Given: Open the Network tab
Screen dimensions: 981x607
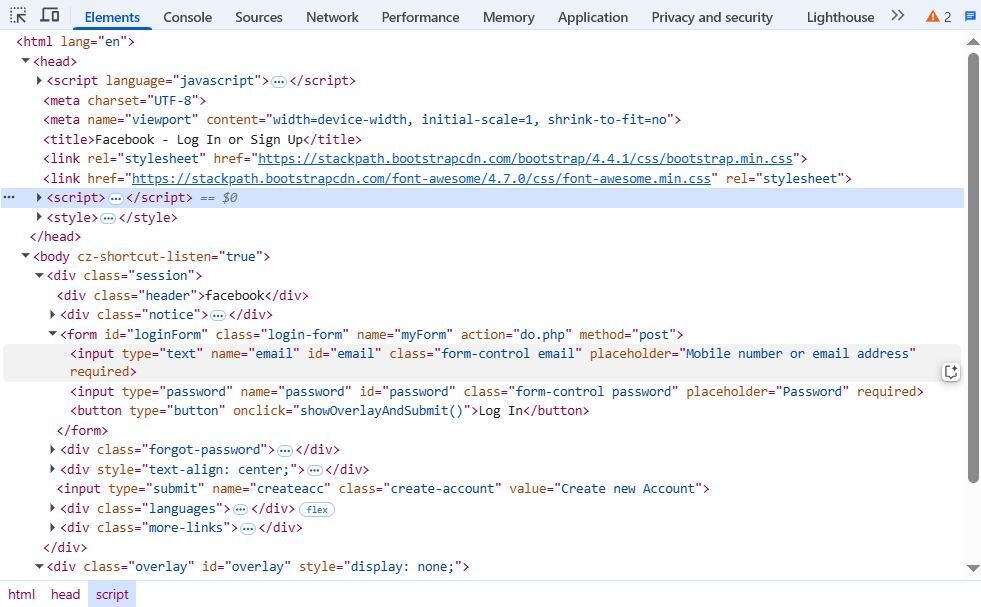Looking at the screenshot, I should click(x=332, y=18).
